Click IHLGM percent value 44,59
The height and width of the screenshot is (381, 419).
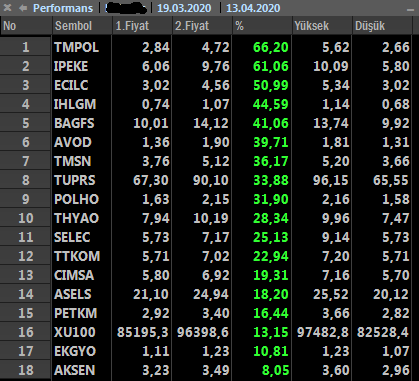pos(271,104)
